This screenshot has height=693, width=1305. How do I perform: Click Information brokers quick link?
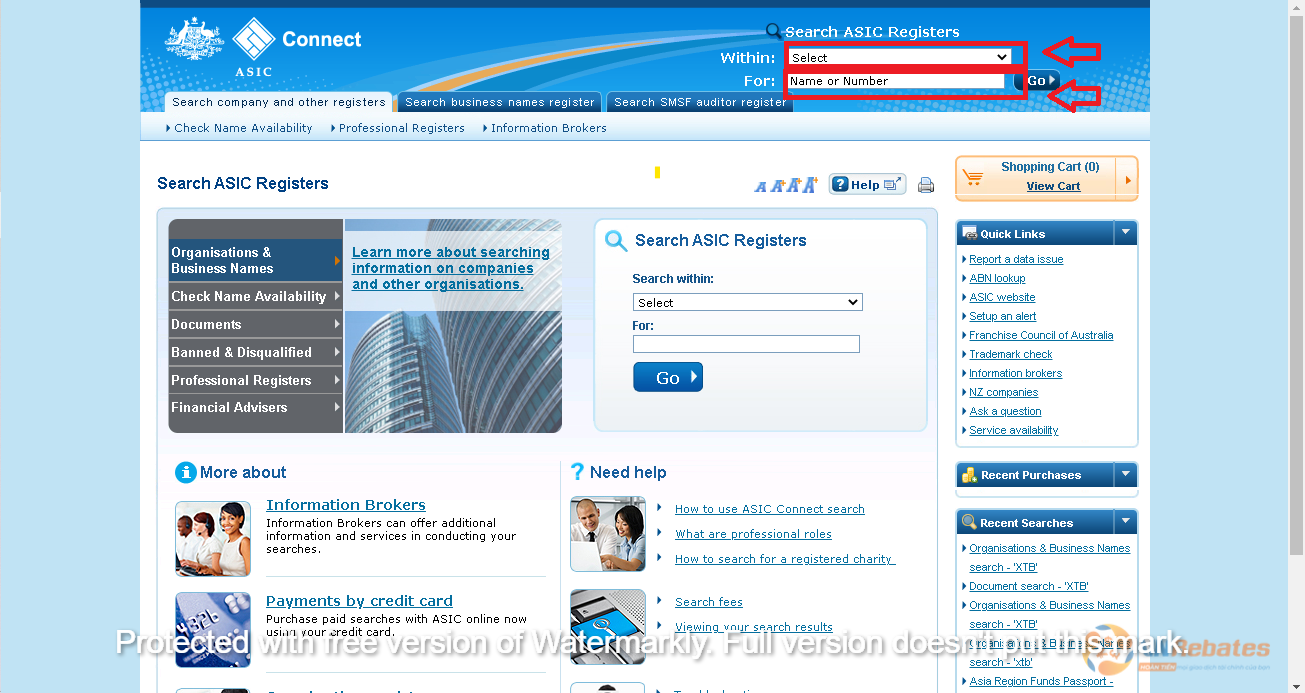[1016, 373]
